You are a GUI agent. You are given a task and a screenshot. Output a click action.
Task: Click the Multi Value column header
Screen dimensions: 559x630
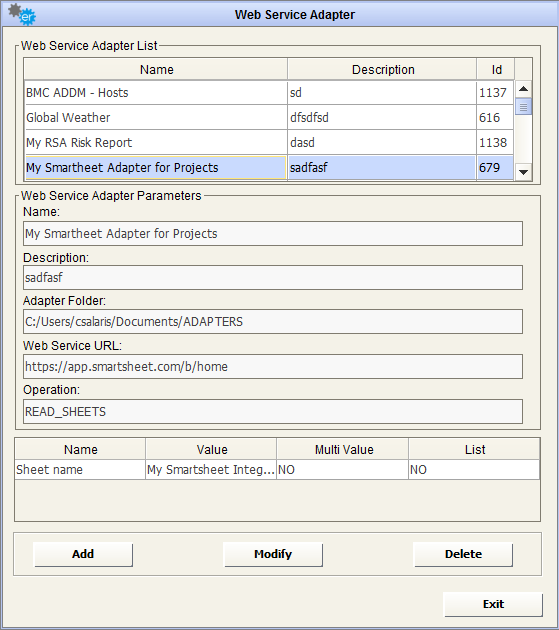click(343, 450)
